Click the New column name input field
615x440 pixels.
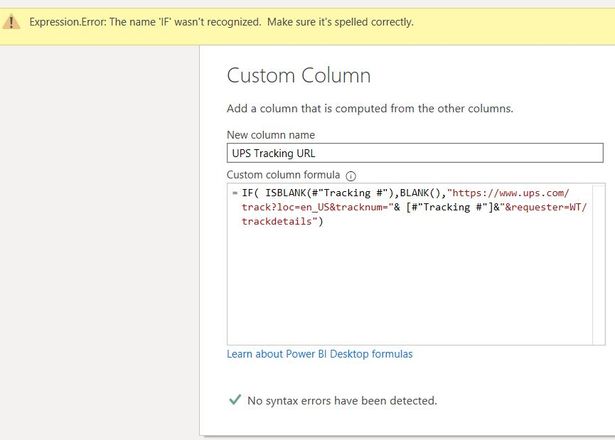coord(415,153)
